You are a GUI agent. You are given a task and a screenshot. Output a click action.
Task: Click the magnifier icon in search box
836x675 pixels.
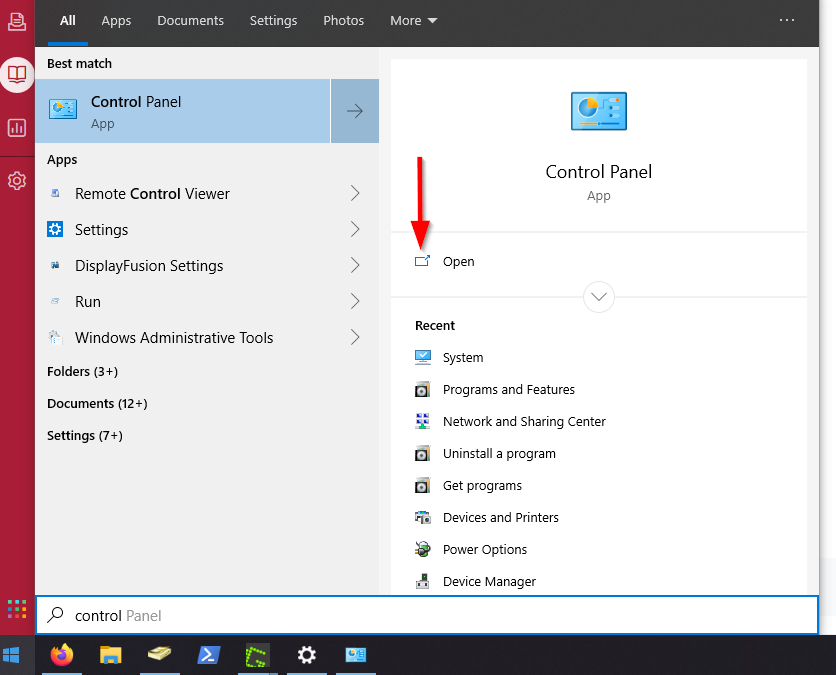55,615
